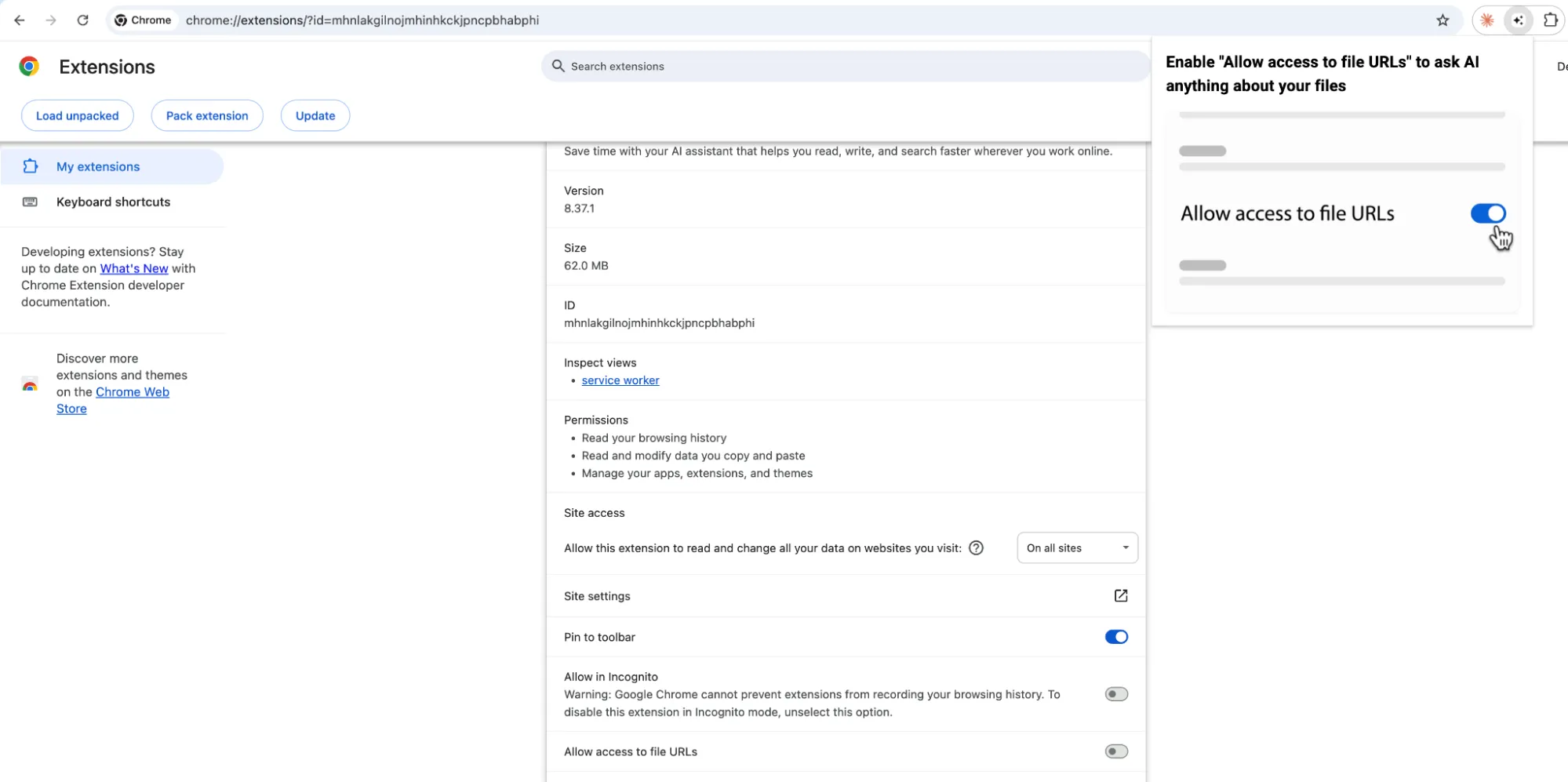Screen dimensions: 1568x782
Task: Enable Allow in Incognito switch
Action: 1116,694
